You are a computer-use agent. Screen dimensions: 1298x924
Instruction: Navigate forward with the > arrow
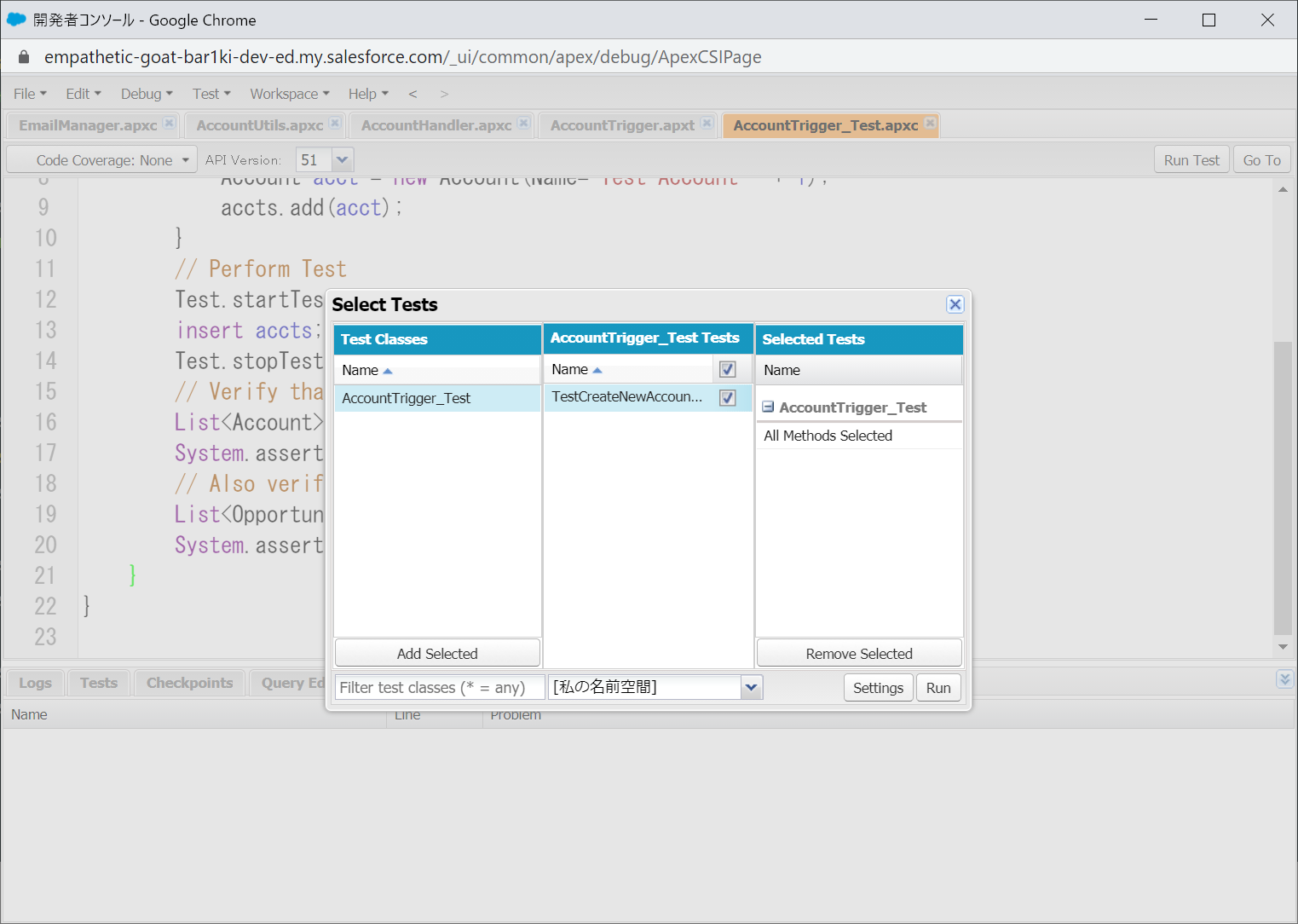(x=444, y=94)
